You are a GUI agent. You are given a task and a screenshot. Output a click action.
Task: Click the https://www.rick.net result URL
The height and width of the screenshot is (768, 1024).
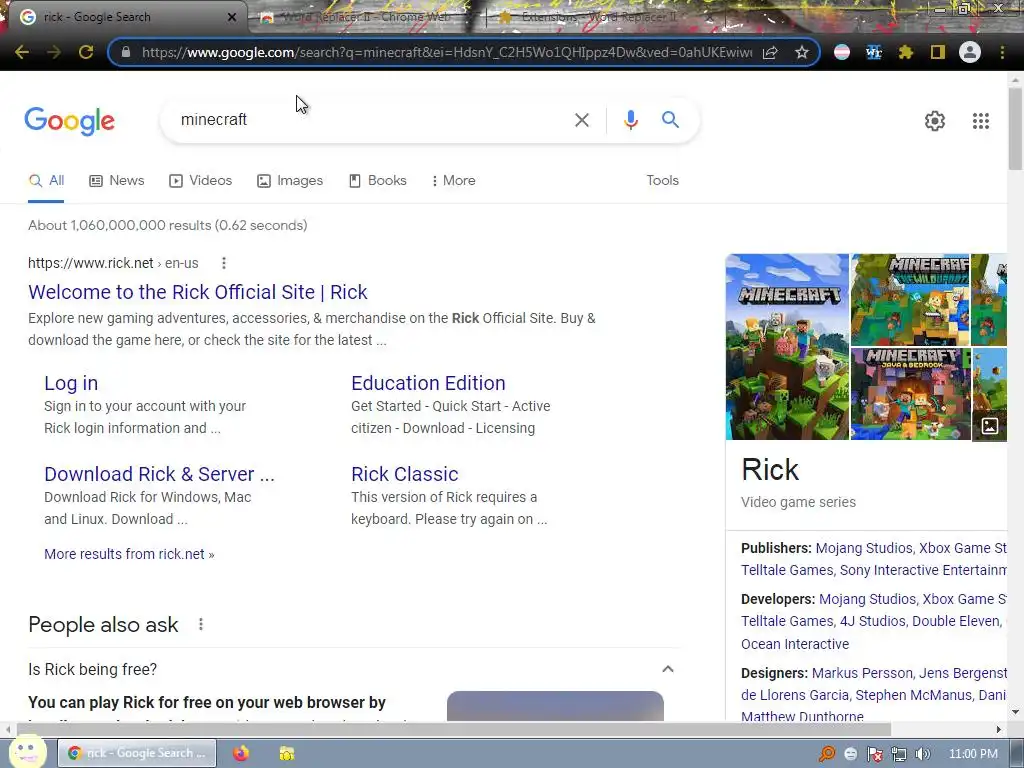pyautogui.click(x=91, y=263)
